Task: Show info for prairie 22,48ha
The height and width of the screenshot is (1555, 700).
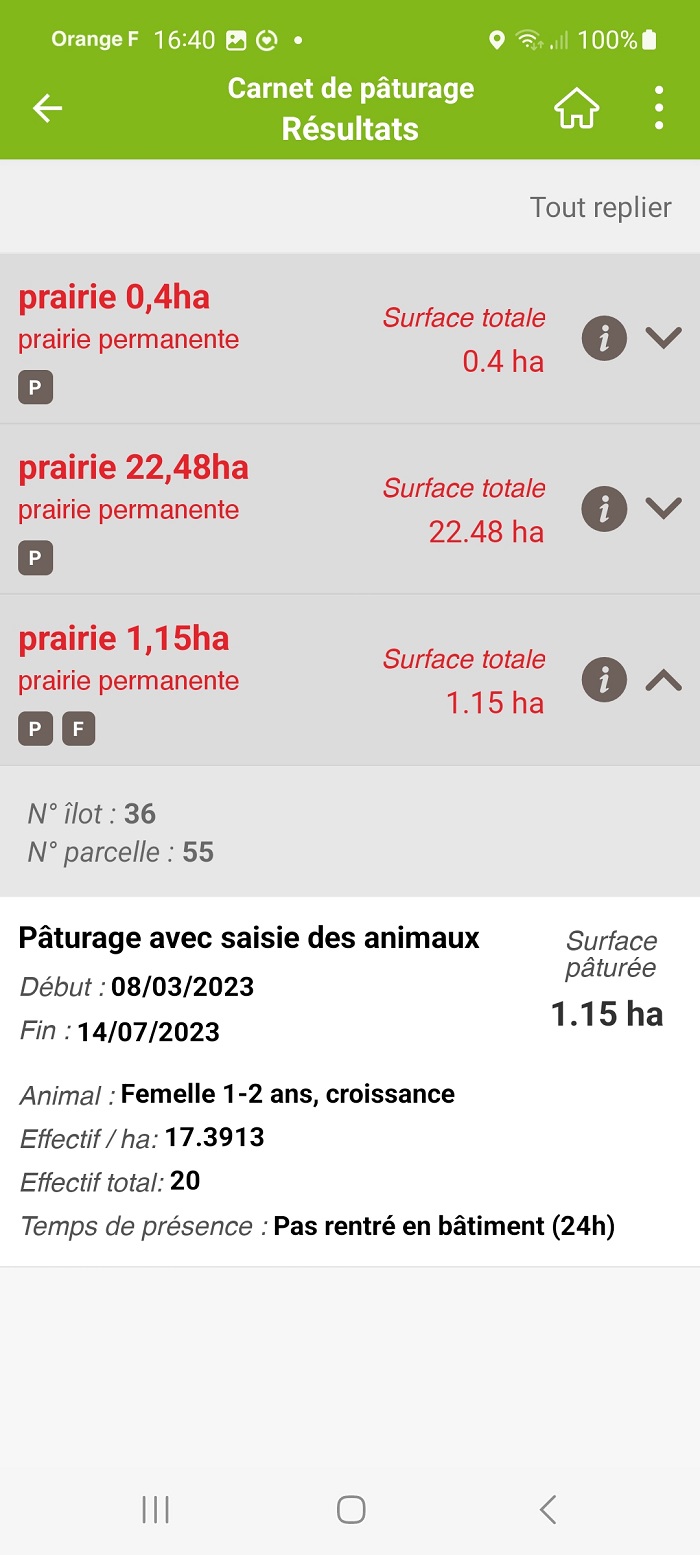Action: coord(604,509)
